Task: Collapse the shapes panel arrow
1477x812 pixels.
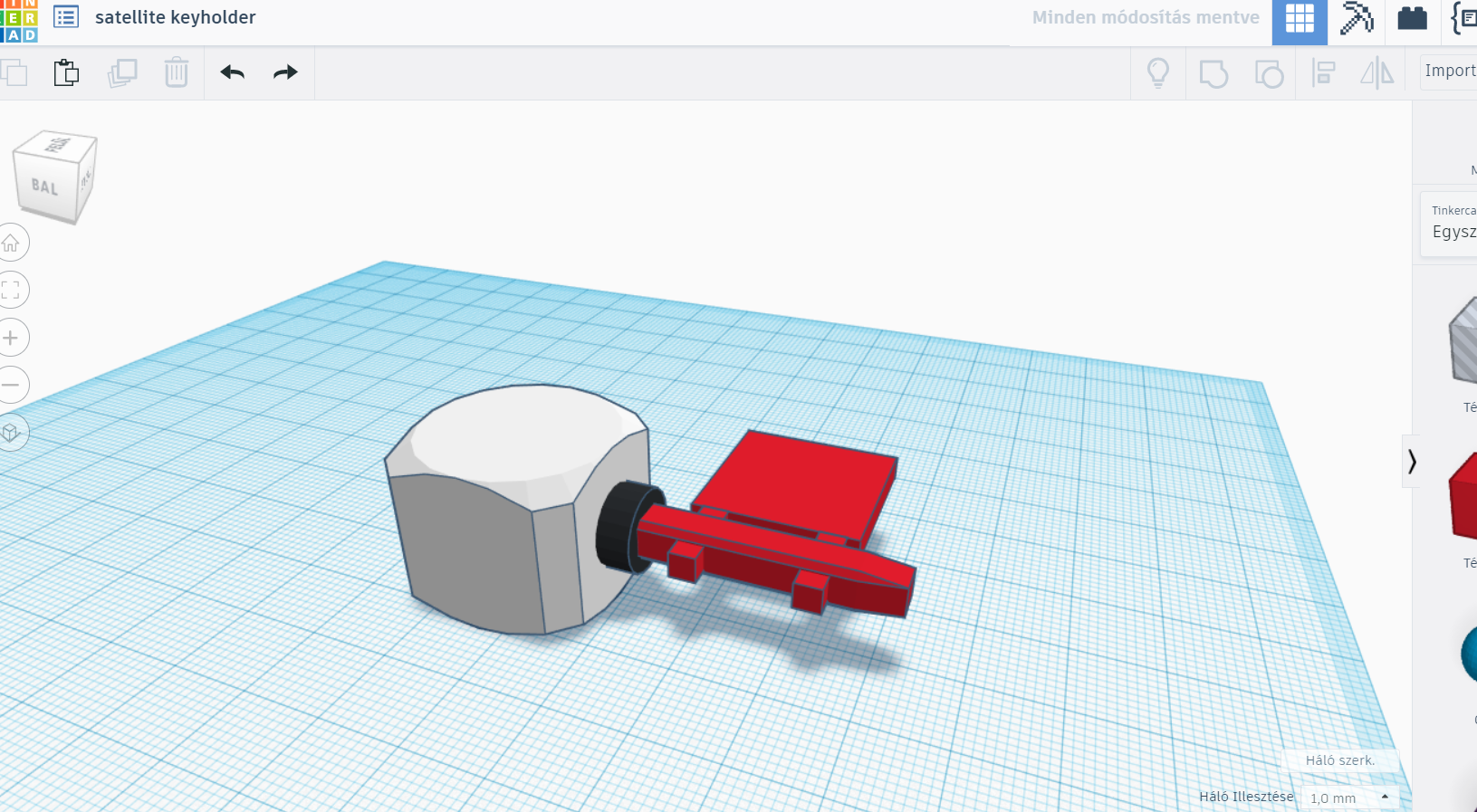Action: point(1411,462)
